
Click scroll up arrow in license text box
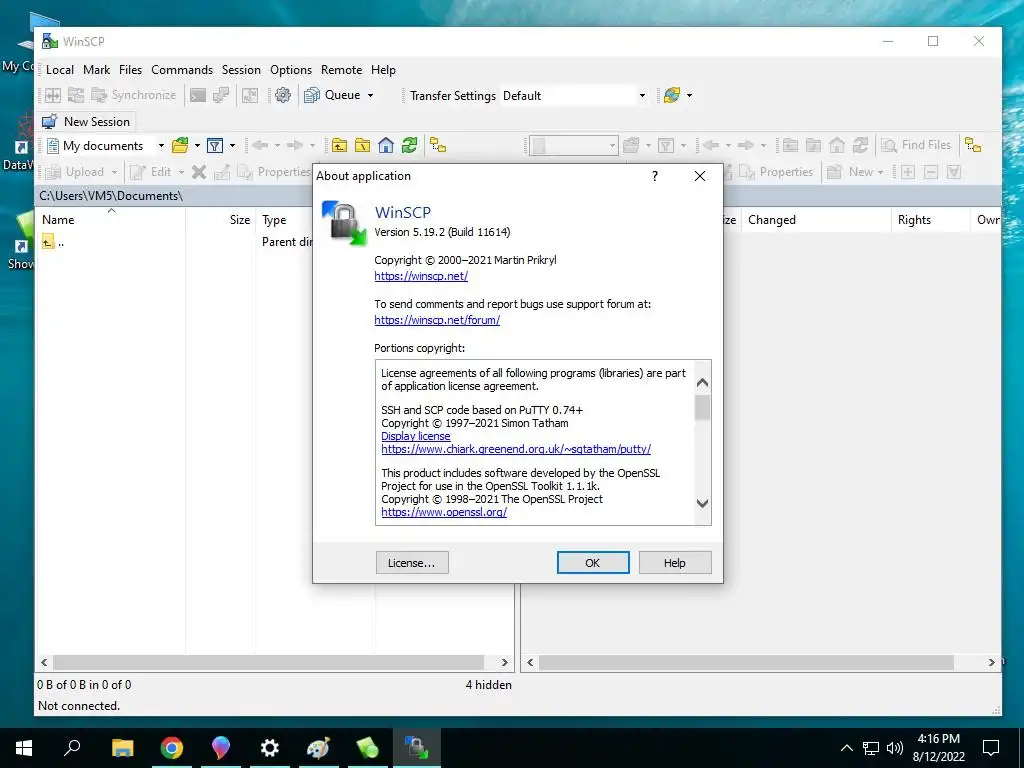click(x=702, y=383)
